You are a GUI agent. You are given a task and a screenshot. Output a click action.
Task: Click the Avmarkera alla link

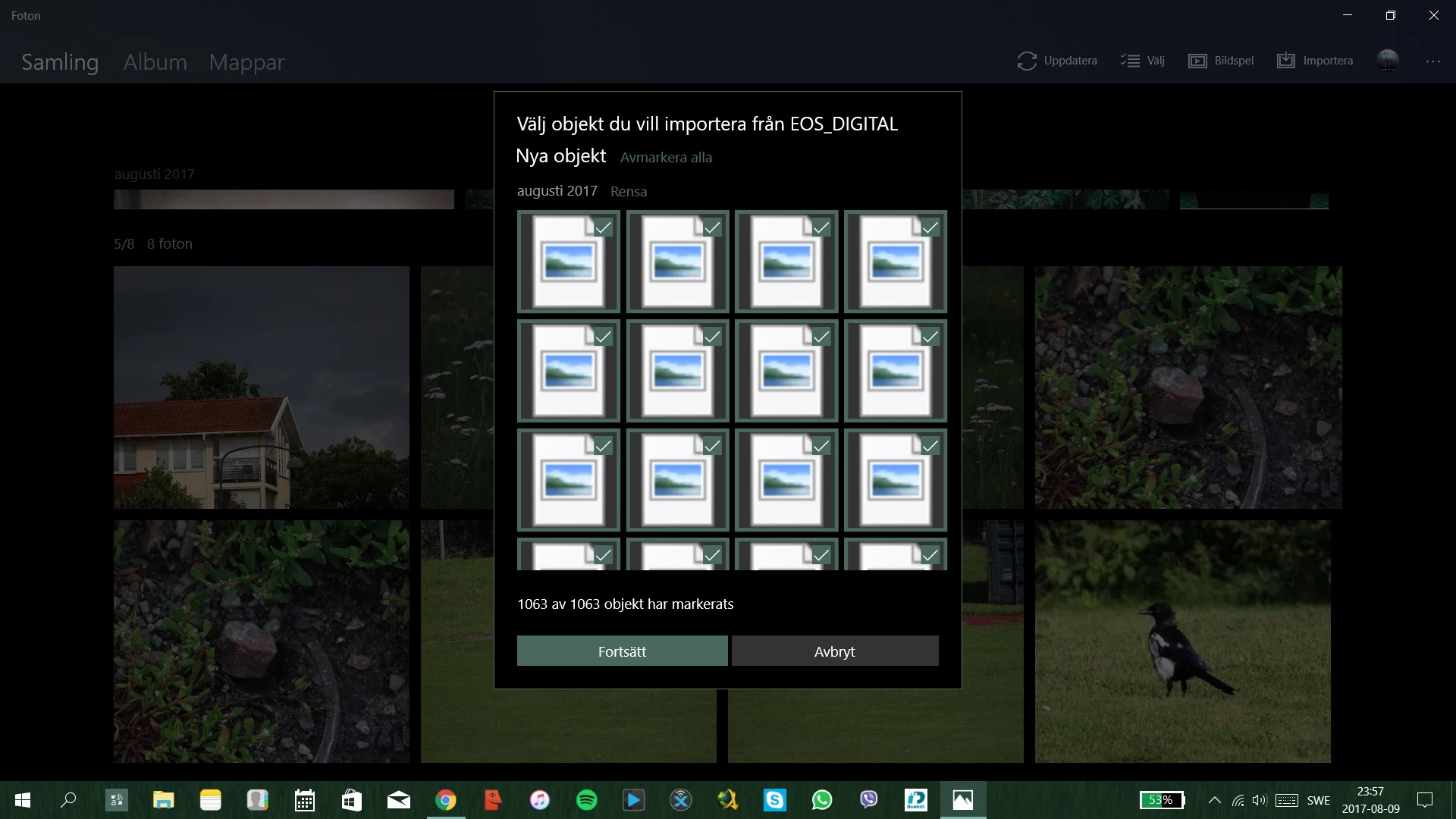pyautogui.click(x=666, y=158)
